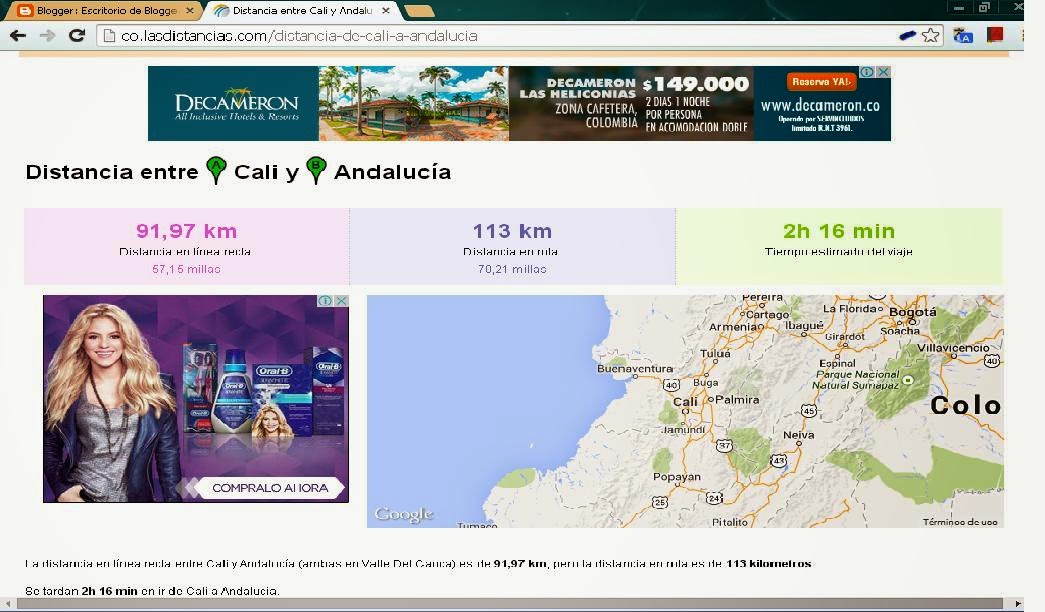Click the blue plugin icon in address bar

point(907,35)
